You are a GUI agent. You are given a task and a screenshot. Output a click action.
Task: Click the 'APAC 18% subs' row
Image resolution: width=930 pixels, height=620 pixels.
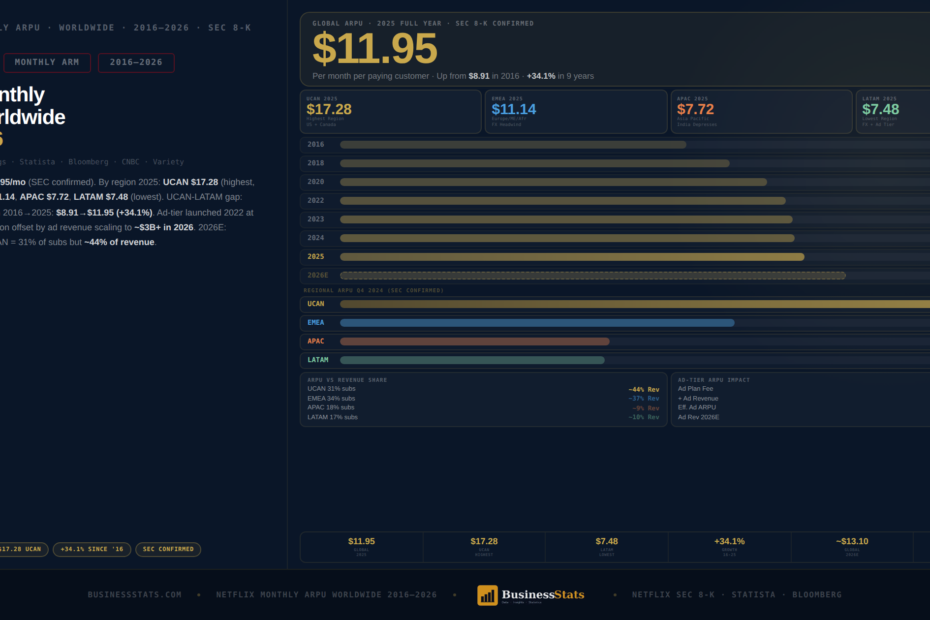point(483,408)
